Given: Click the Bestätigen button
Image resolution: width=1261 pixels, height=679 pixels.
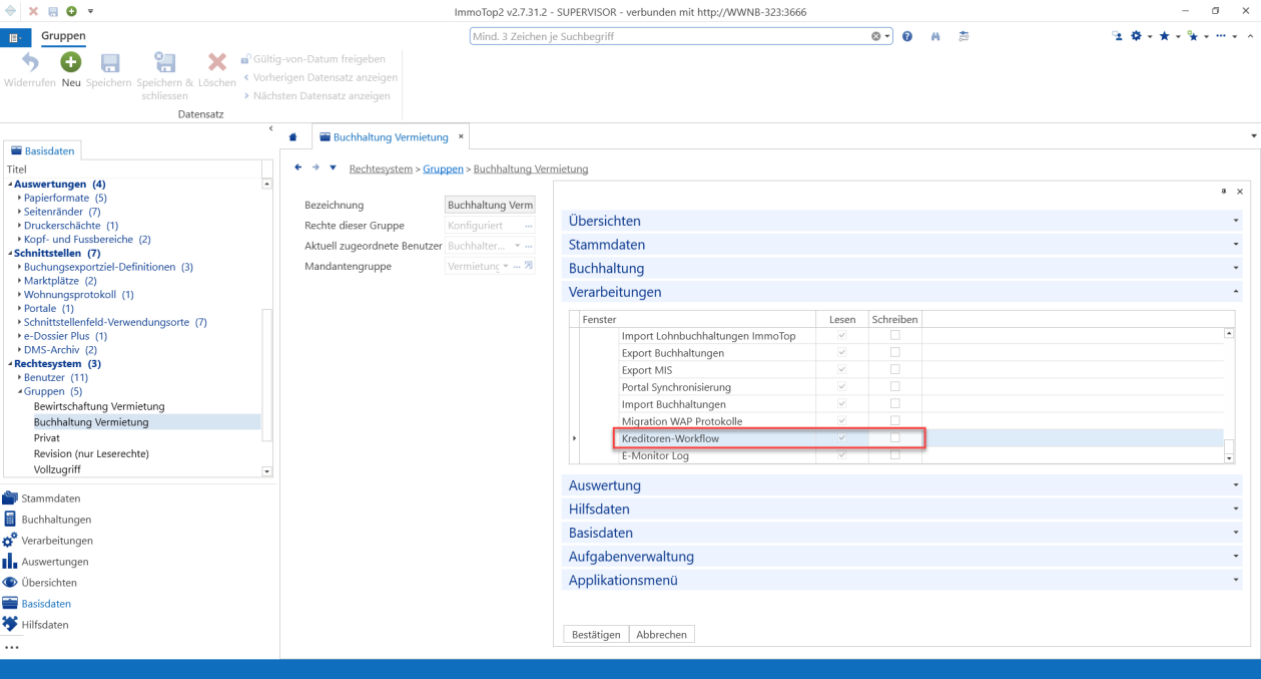Looking at the screenshot, I should pyautogui.click(x=597, y=635).
